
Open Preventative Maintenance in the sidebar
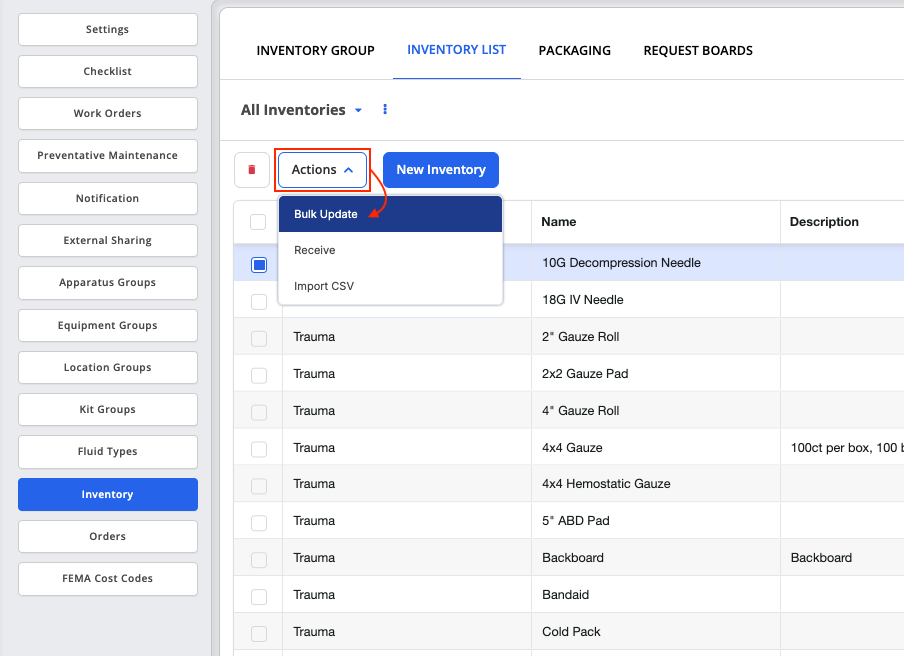(108, 156)
